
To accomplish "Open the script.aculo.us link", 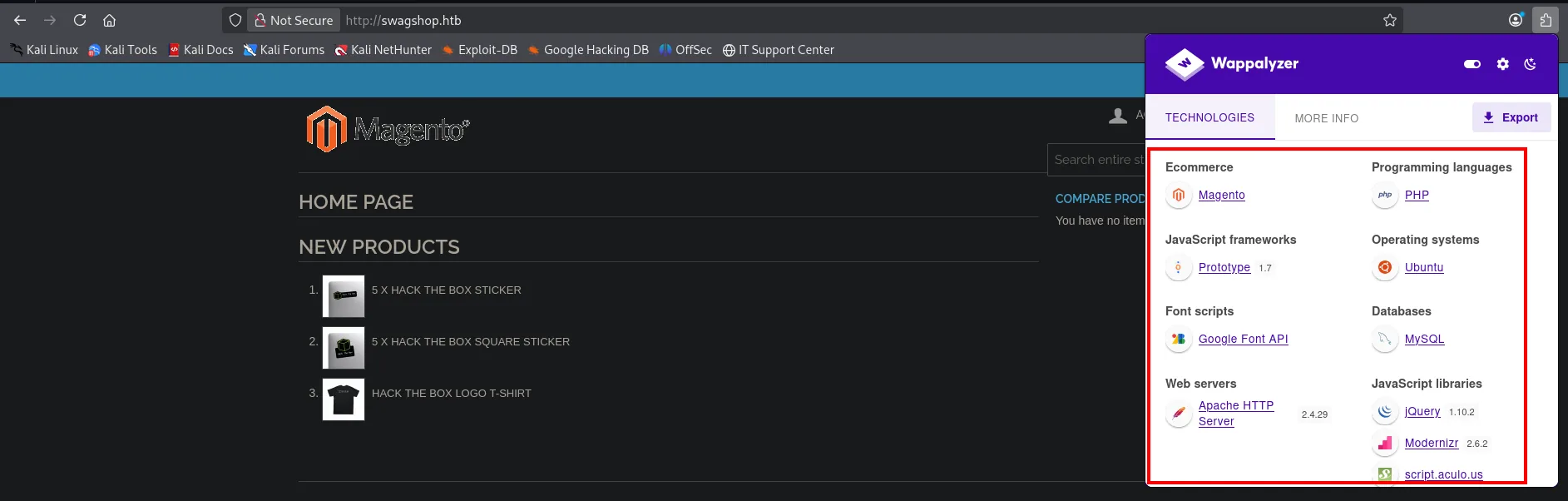I will [x=1444, y=474].
